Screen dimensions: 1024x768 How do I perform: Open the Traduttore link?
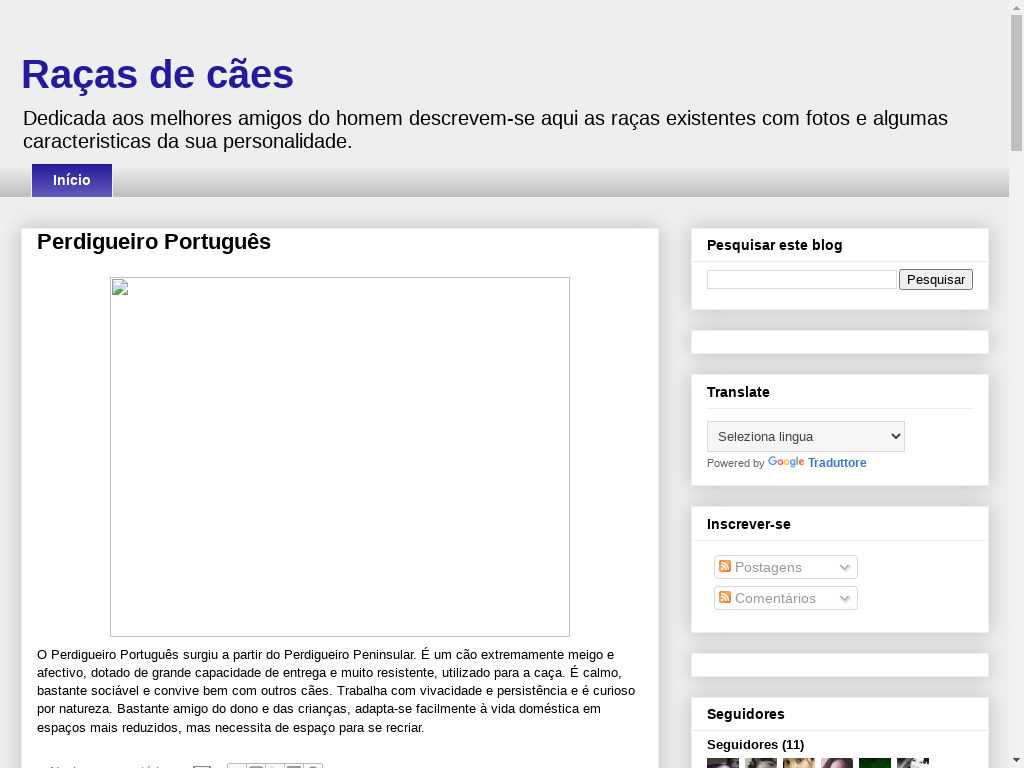point(837,463)
